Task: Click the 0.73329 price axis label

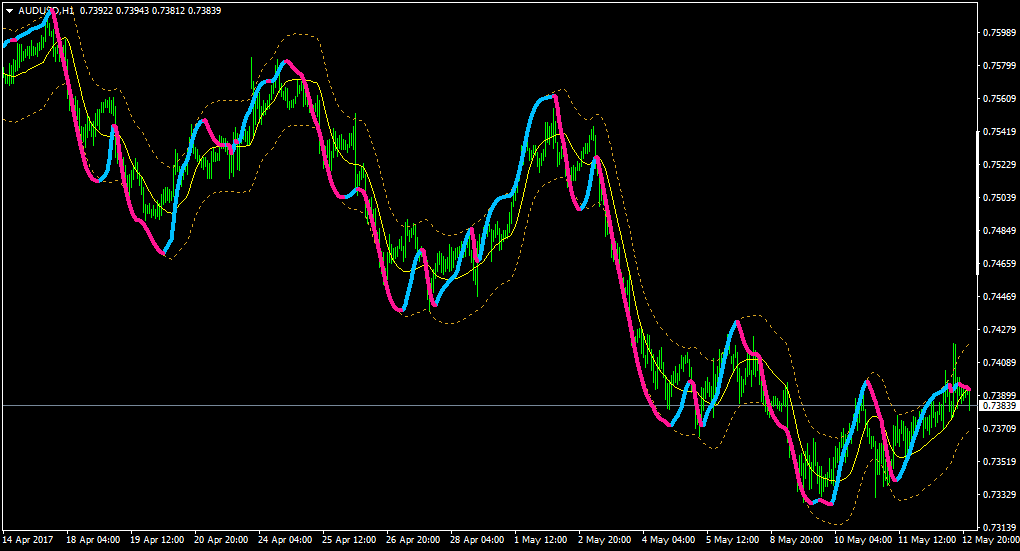Action: pos(999,495)
